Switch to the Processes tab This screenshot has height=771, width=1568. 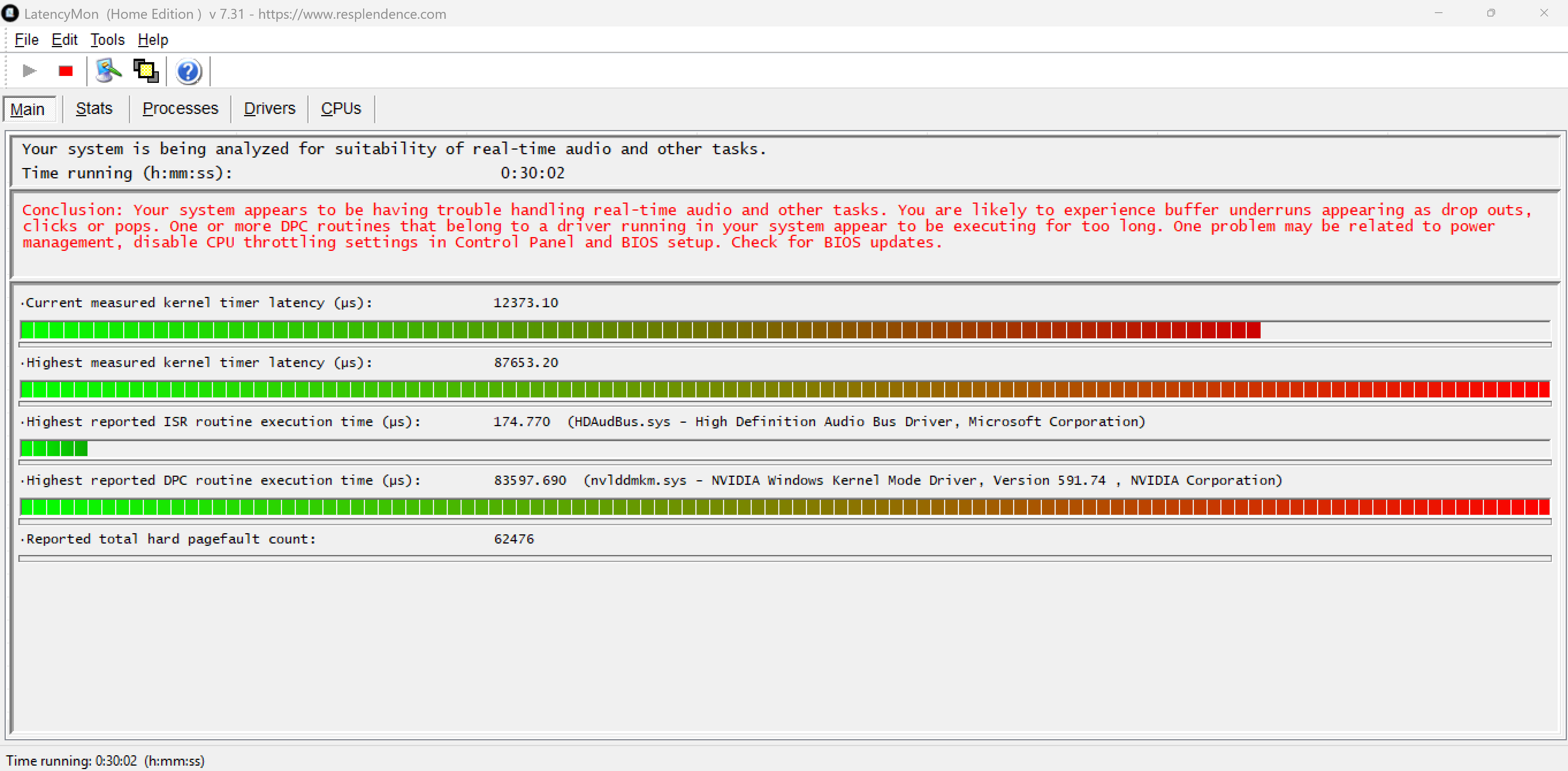(180, 108)
